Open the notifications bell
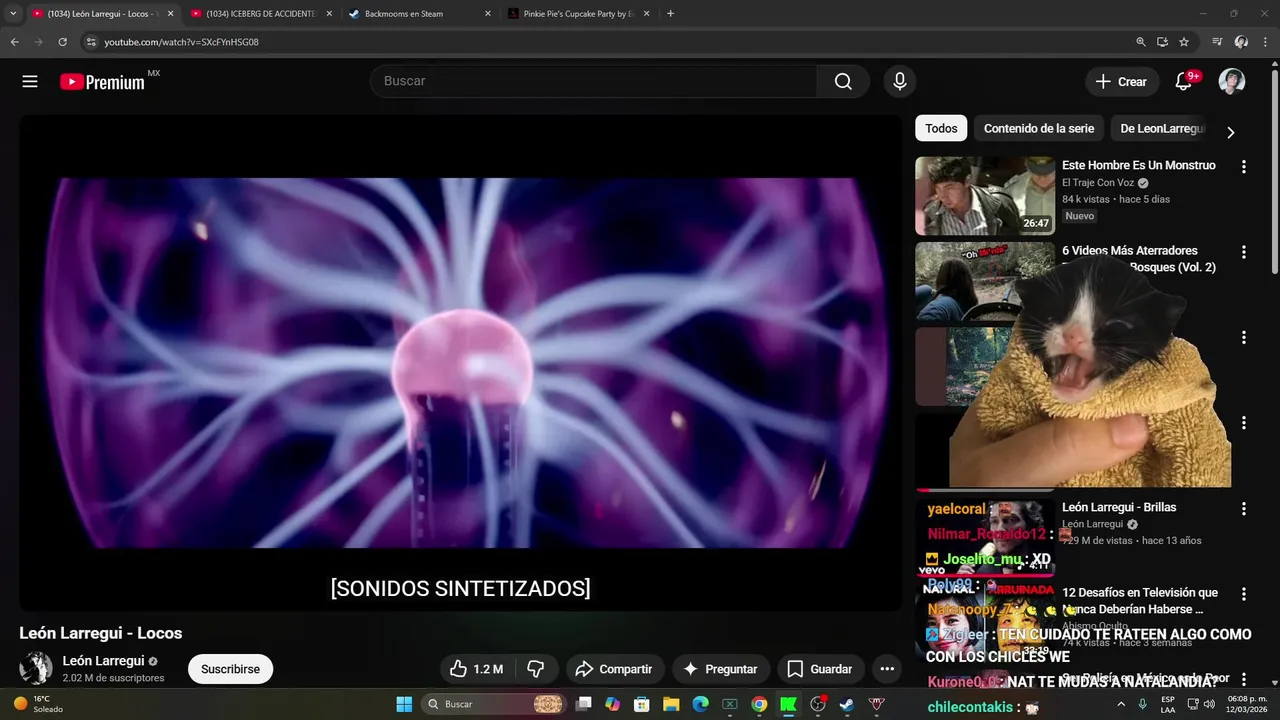Image resolution: width=1280 pixels, height=720 pixels. (x=1184, y=82)
